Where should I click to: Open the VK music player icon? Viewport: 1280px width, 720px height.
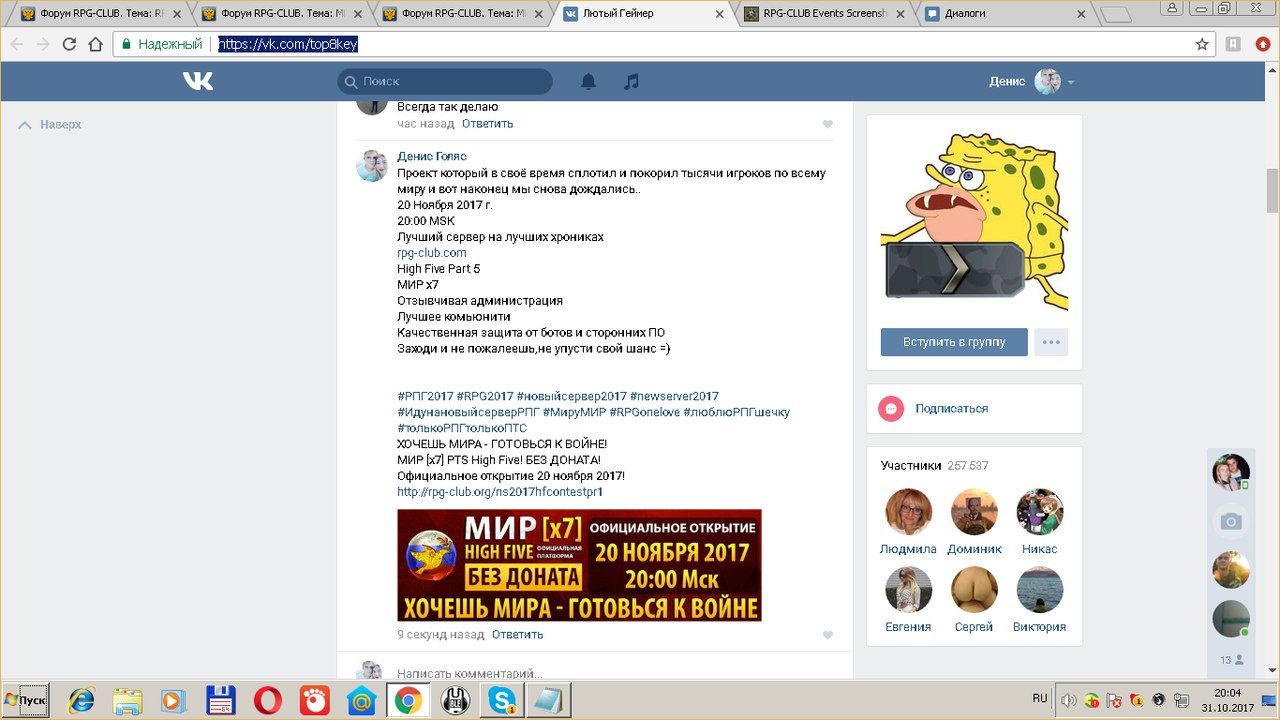(x=631, y=82)
